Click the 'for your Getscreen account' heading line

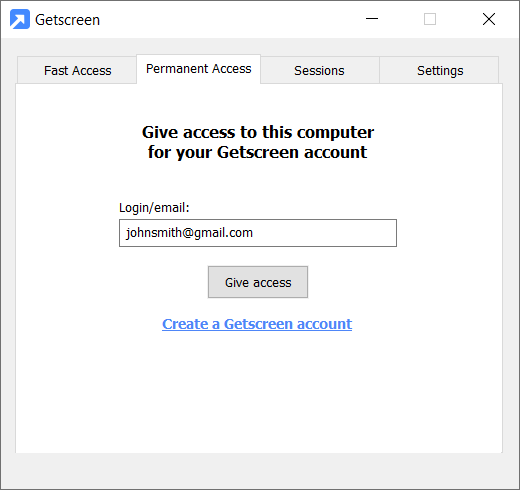tap(257, 153)
